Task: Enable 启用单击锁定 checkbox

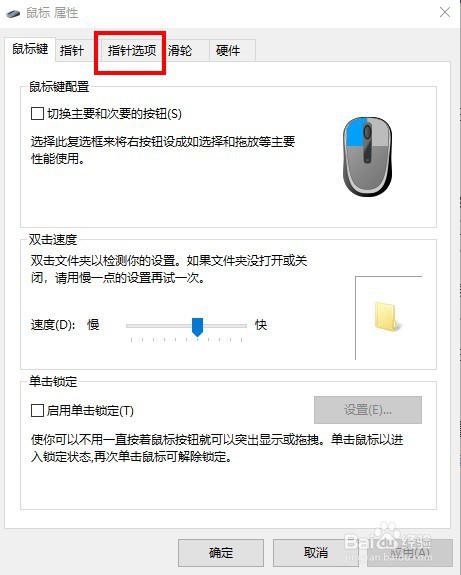Action: [x=37, y=410]
